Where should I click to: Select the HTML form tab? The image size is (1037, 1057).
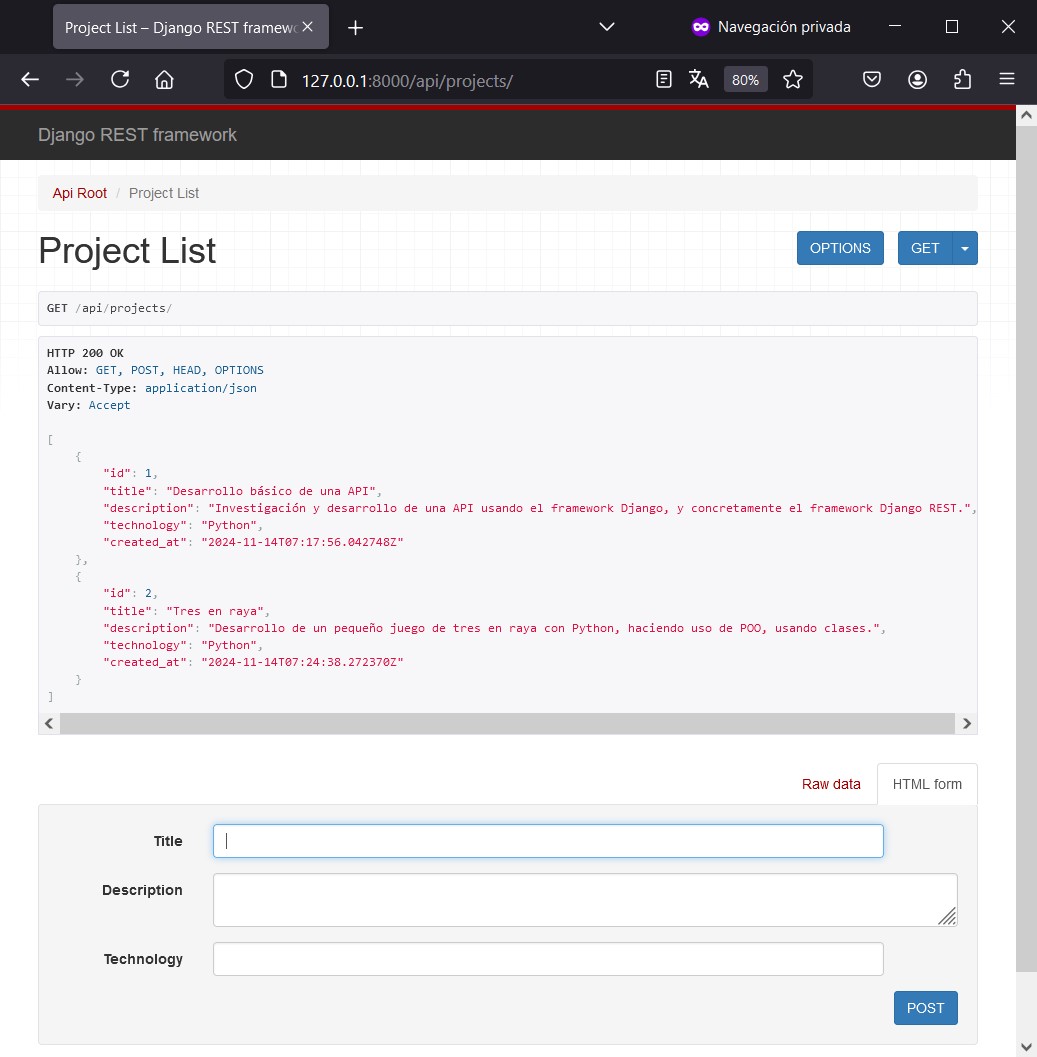click(x=927, y=784)
